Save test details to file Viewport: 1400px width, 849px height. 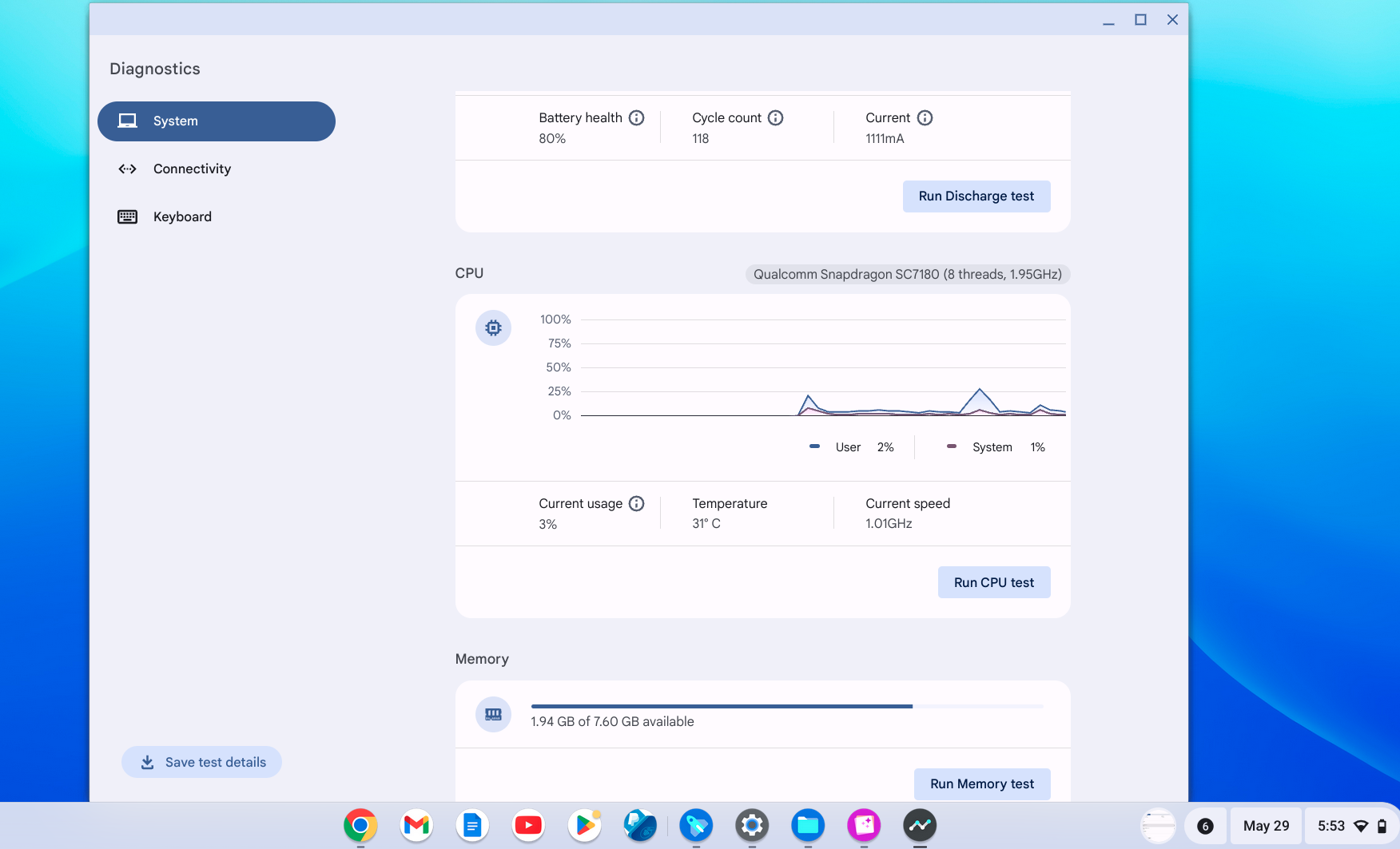coord(201,763)
